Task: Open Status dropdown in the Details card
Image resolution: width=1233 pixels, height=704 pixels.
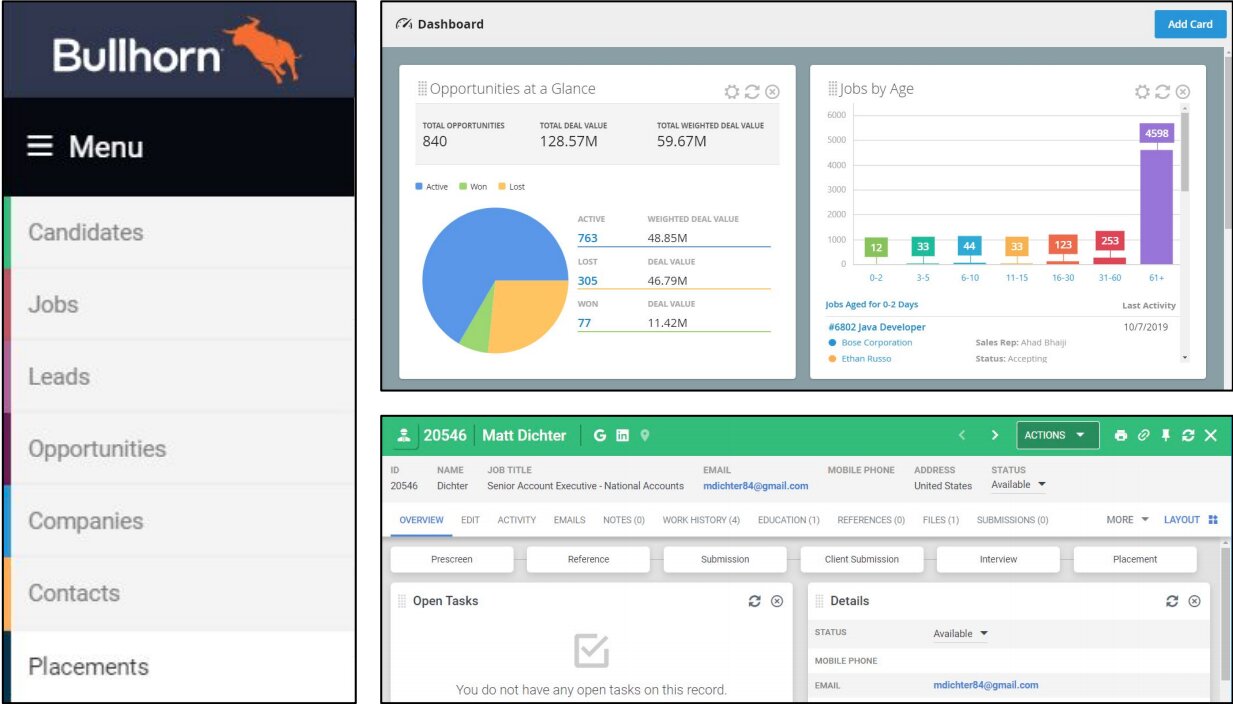Action: coord(960,634)
